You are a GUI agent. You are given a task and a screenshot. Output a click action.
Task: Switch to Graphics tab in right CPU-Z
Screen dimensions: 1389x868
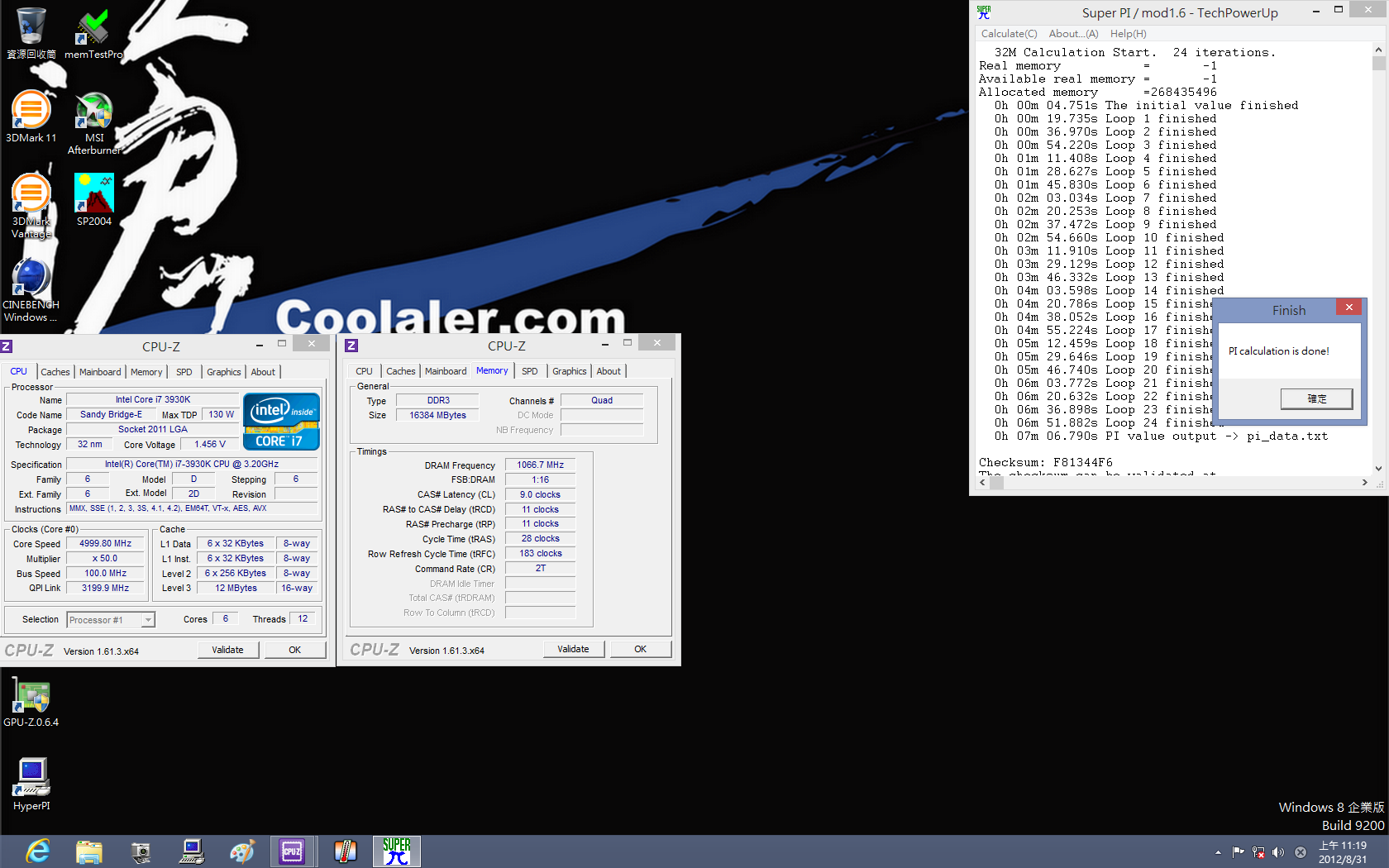tap(570, 371)
